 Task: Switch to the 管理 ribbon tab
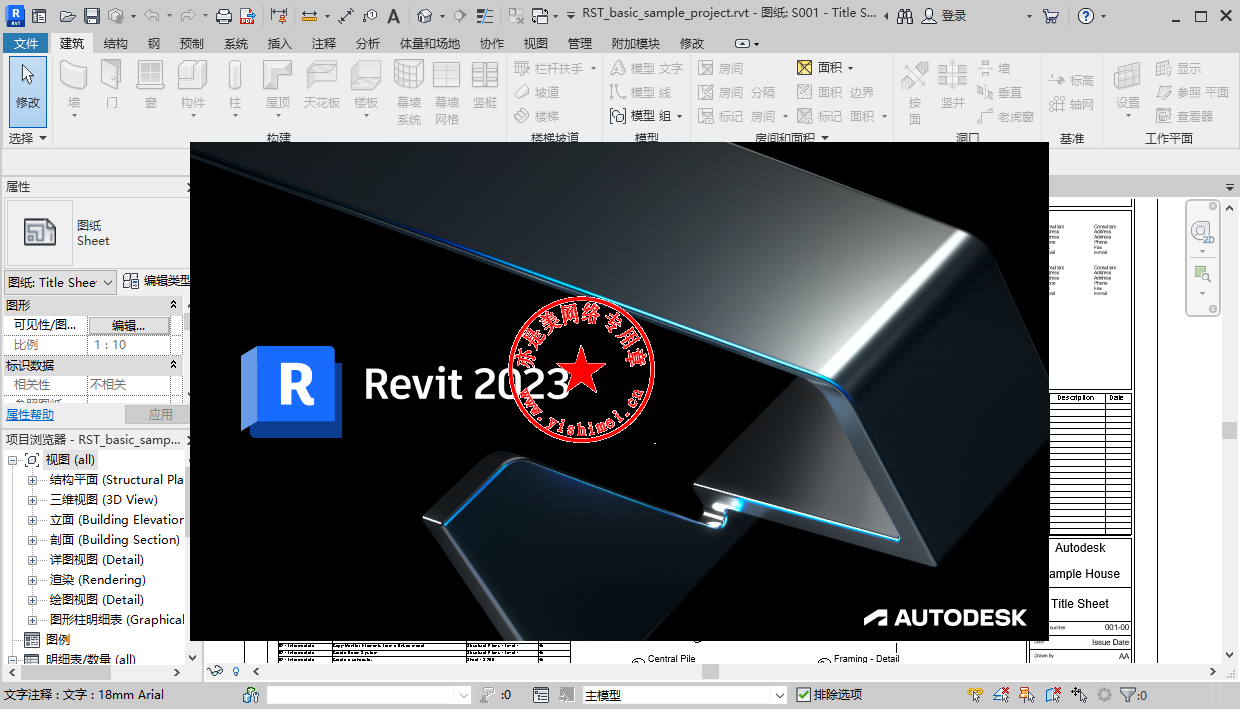pos(580,43)
